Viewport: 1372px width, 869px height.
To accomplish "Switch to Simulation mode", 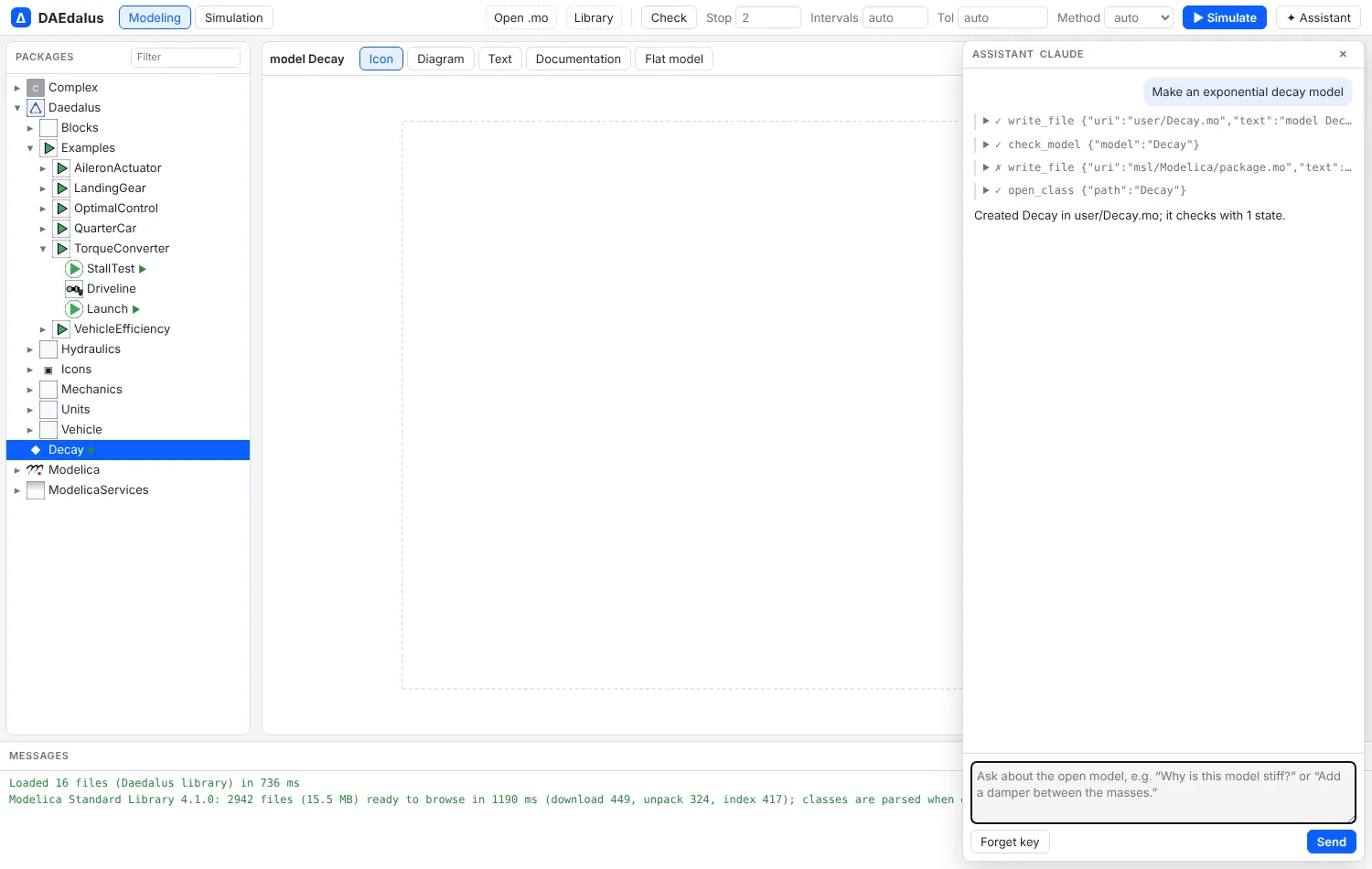I will [x=234, y=17].
